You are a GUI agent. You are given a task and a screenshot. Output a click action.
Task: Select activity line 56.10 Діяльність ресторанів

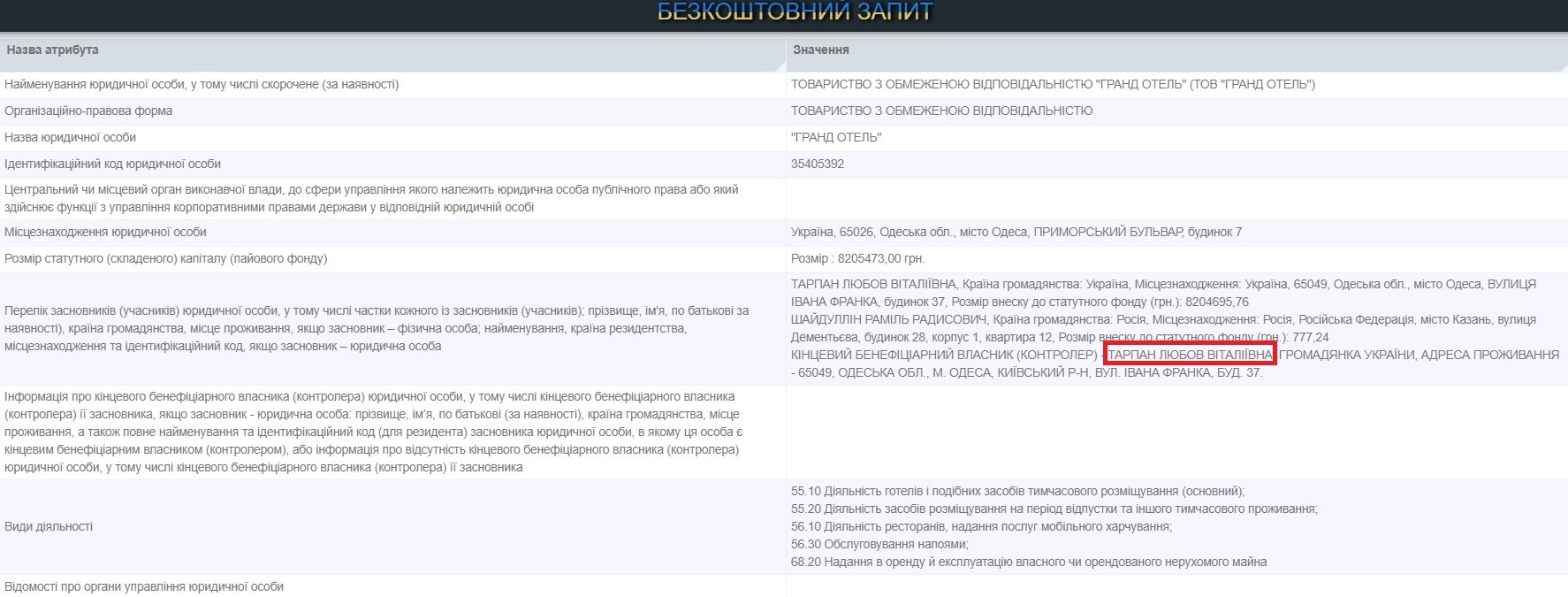tap(981, 526)
